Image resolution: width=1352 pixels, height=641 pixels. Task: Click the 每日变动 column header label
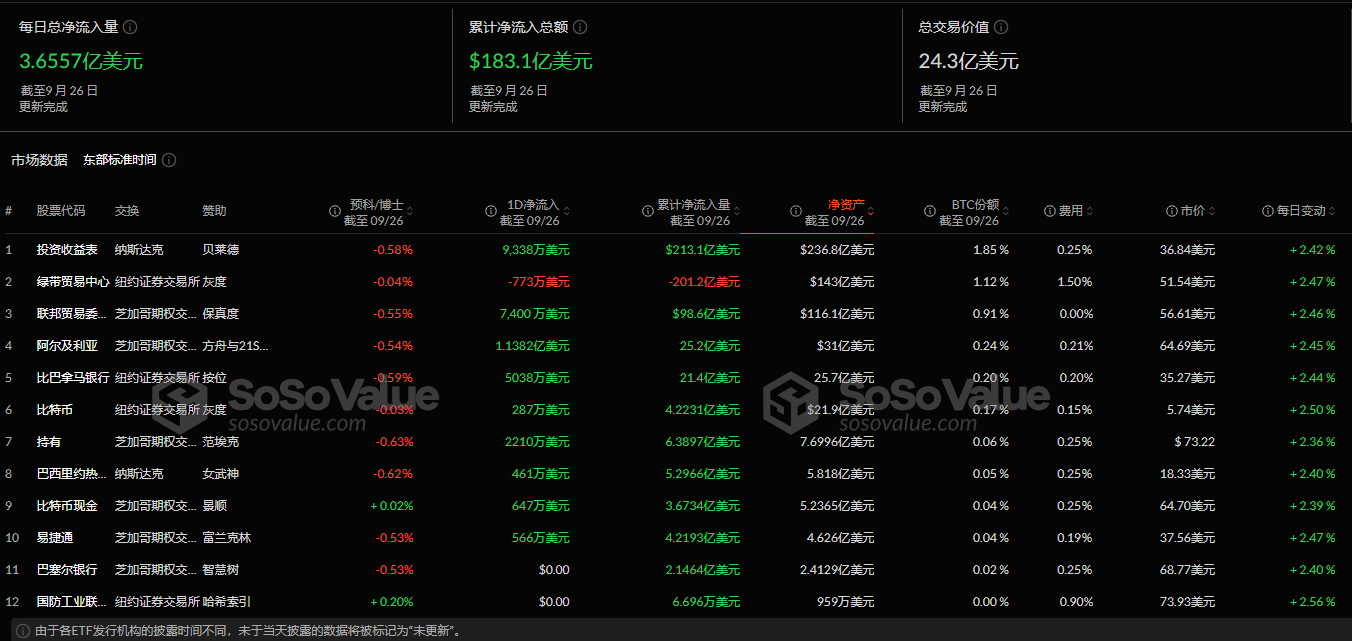tap(1301, 211)
